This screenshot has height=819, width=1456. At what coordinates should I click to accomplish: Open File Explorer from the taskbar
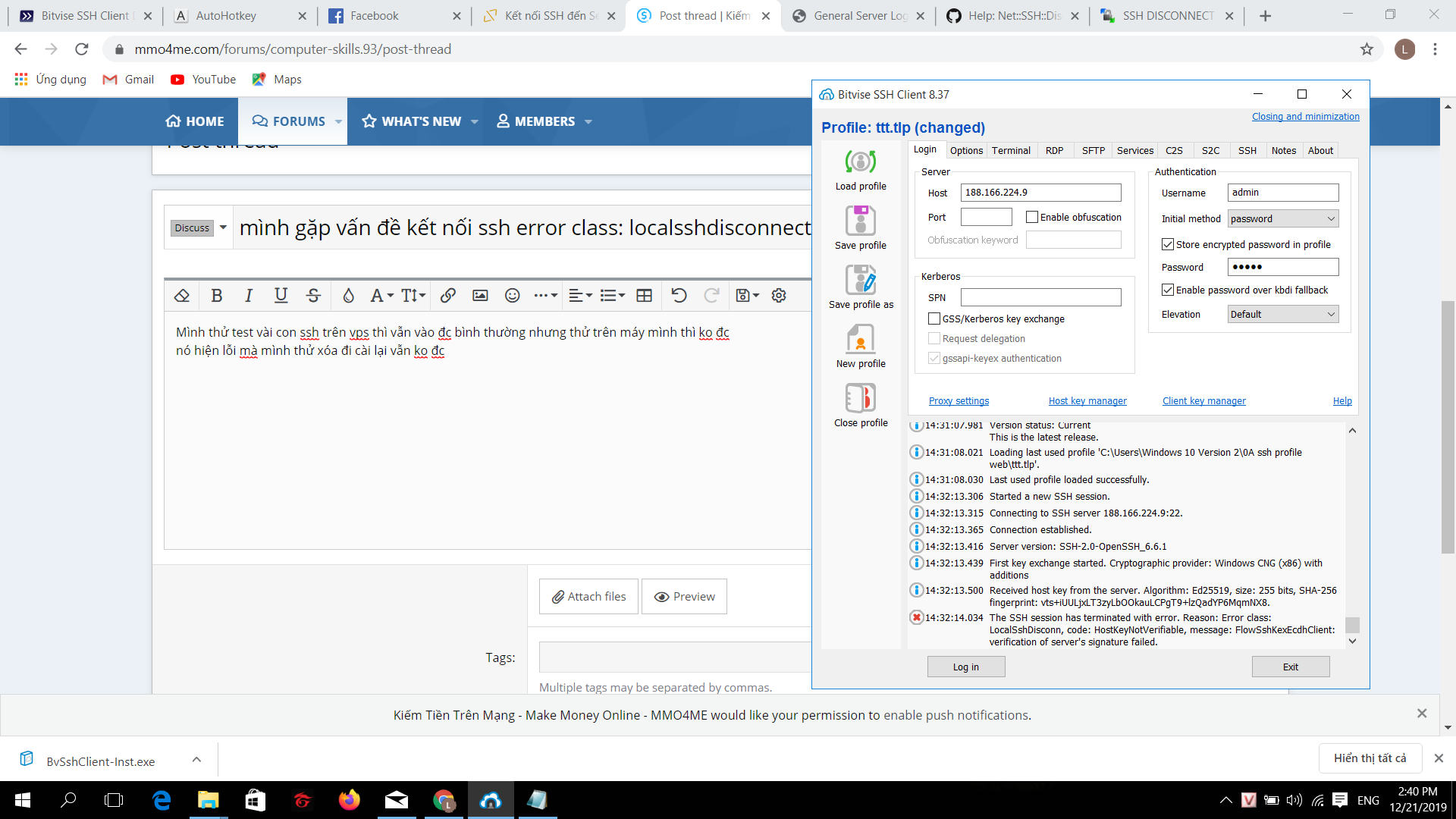pyautogui.click(x=208, y=800)
